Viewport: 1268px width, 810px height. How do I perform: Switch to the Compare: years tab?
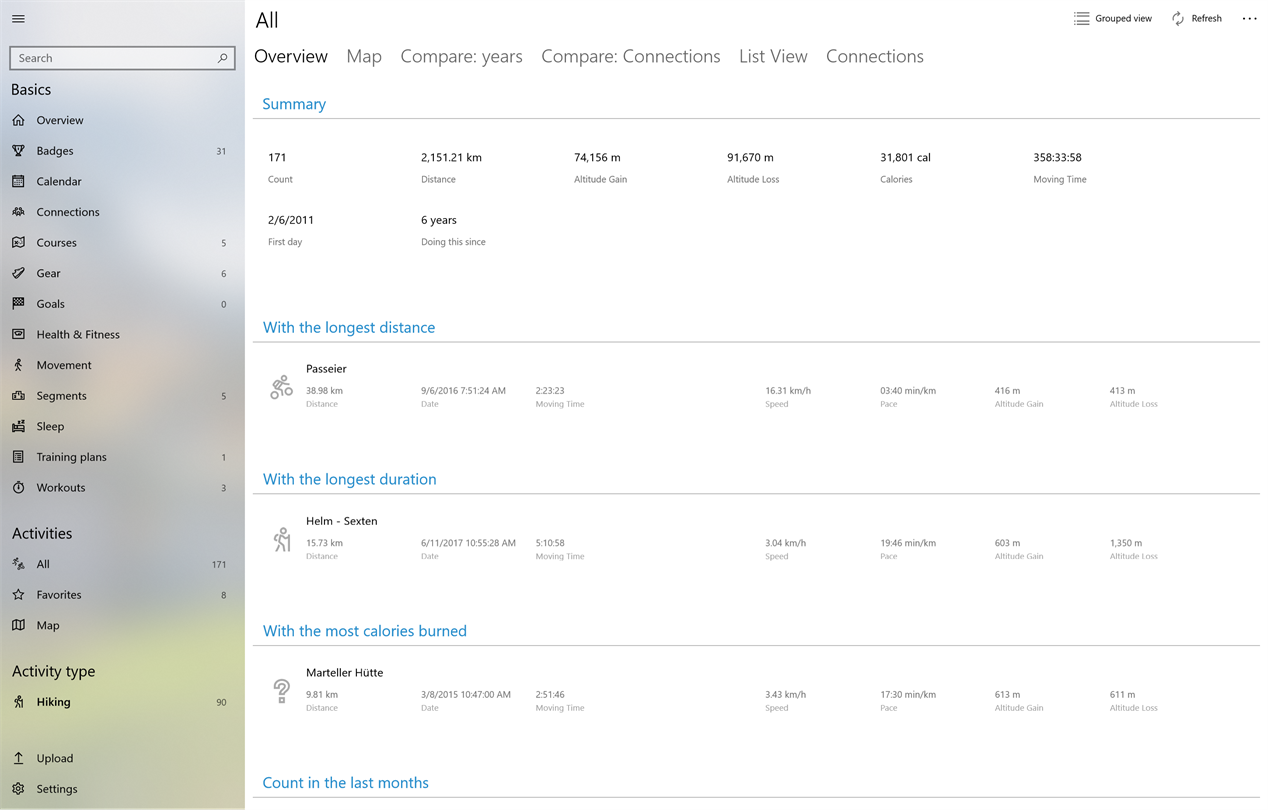[461, 57]
